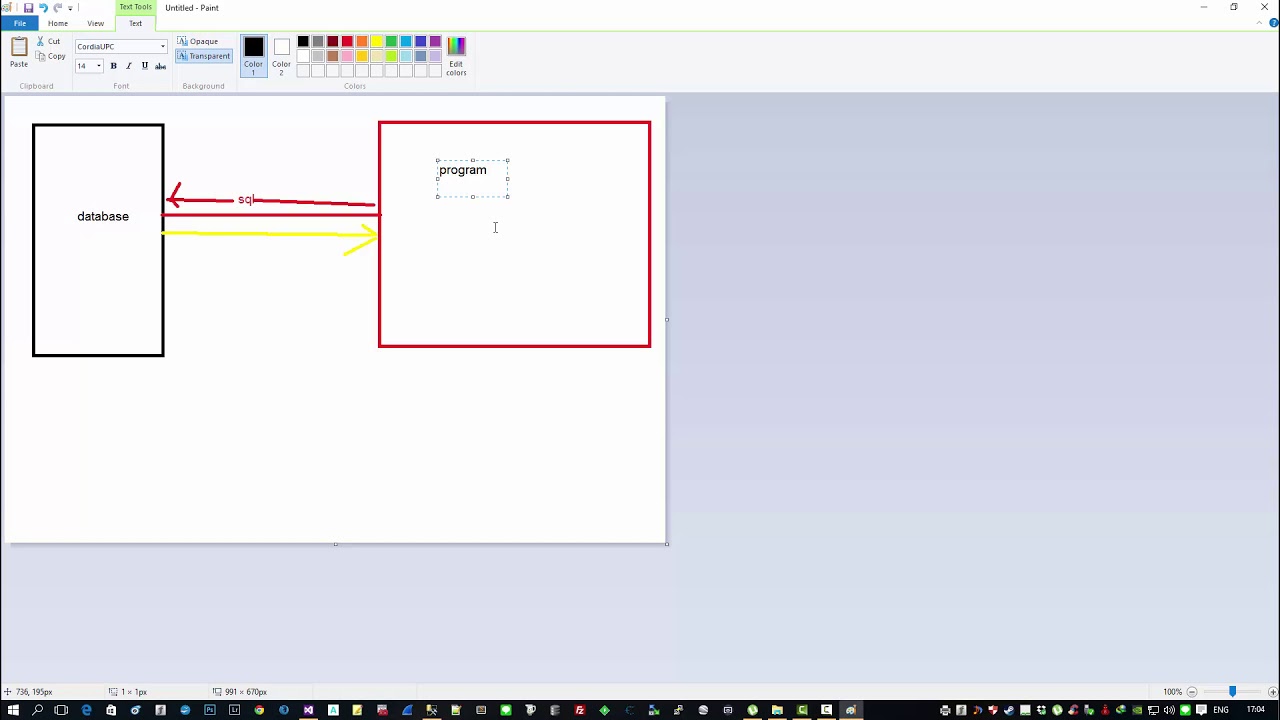Pick the brown color swatch
The width and height of the screenshot is (1280, 720).
coord(332,56)
